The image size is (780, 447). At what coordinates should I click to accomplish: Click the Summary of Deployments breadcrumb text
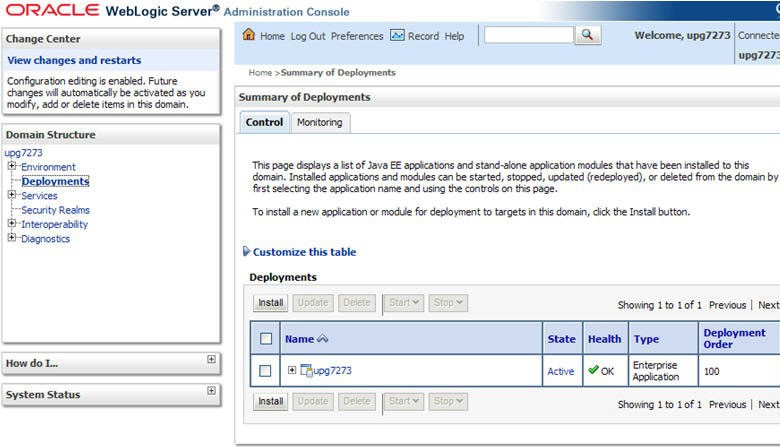pyautogui.click(x=338, y=73)
